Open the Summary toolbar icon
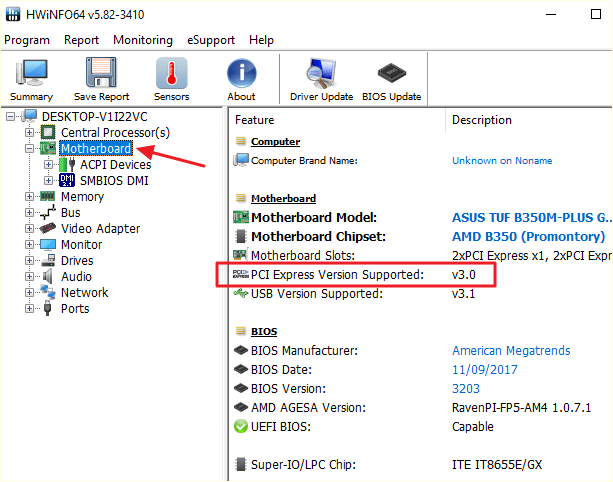 (x=31, y=73)
